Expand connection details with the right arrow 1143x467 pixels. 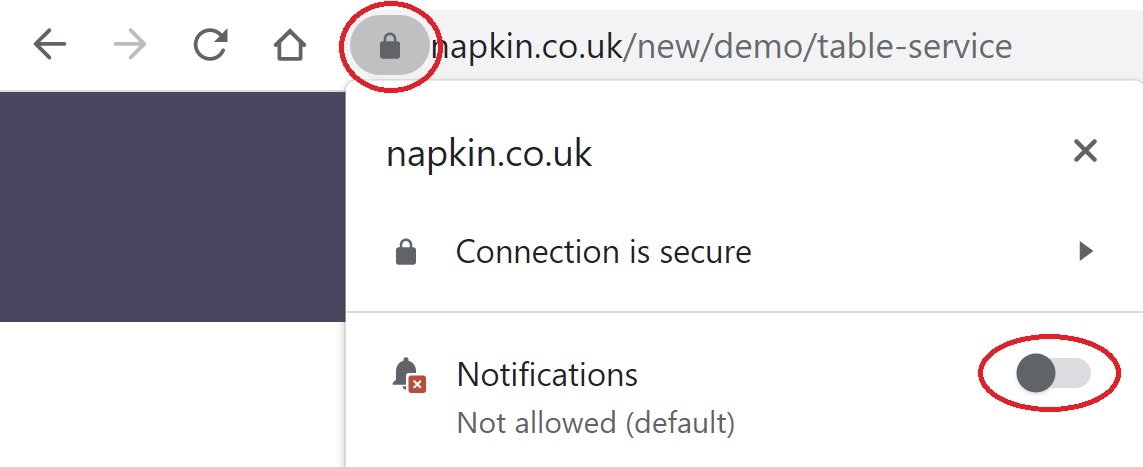coord(1086,252)
